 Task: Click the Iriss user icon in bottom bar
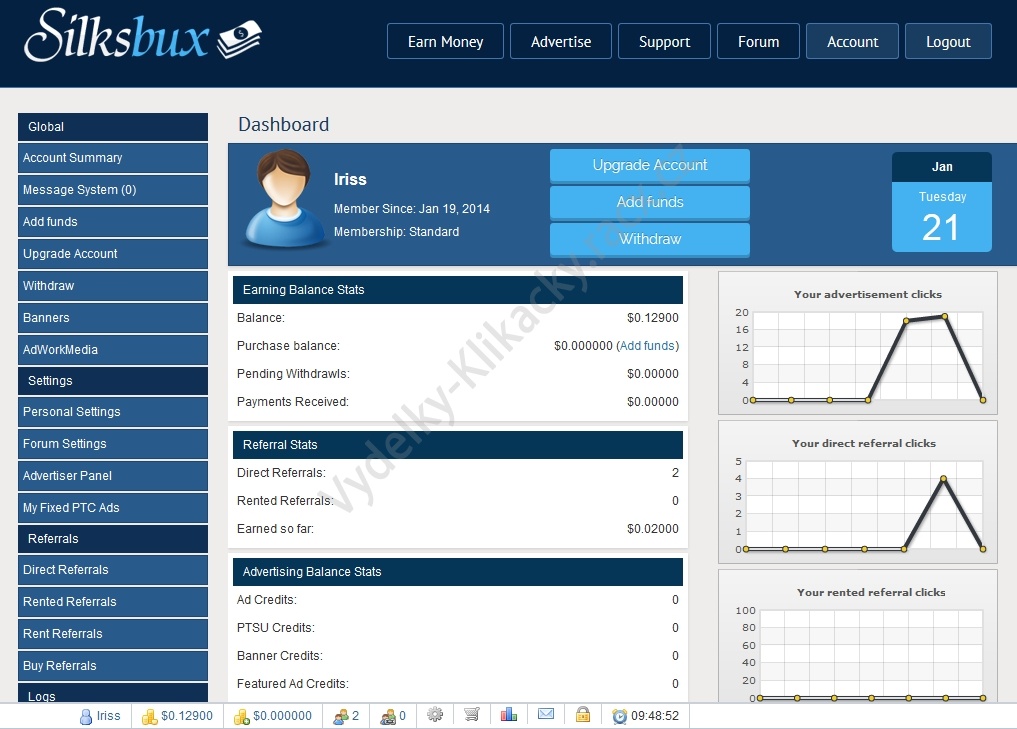click(86, 716)
